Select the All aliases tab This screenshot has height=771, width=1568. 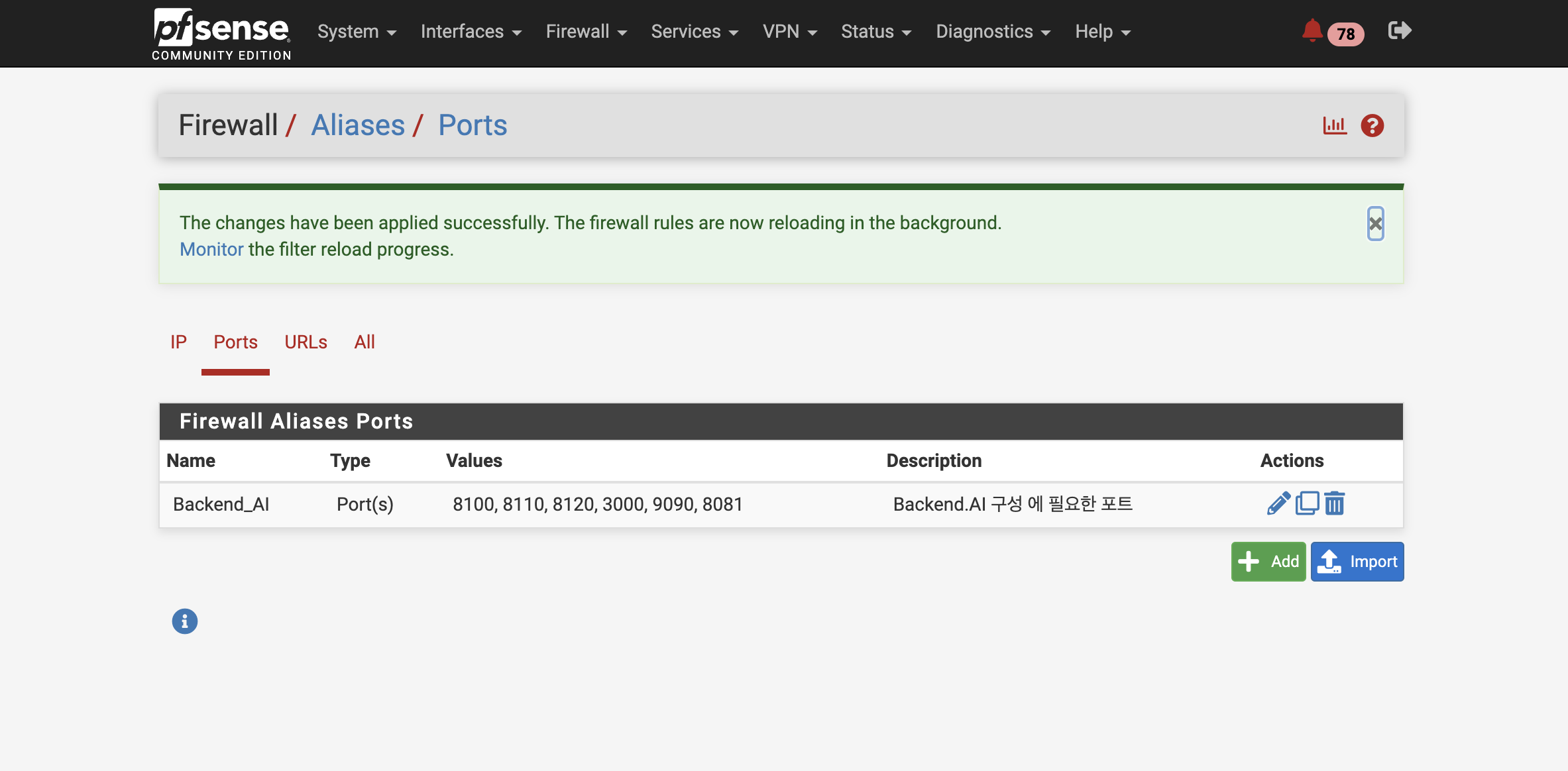point(364,342)
